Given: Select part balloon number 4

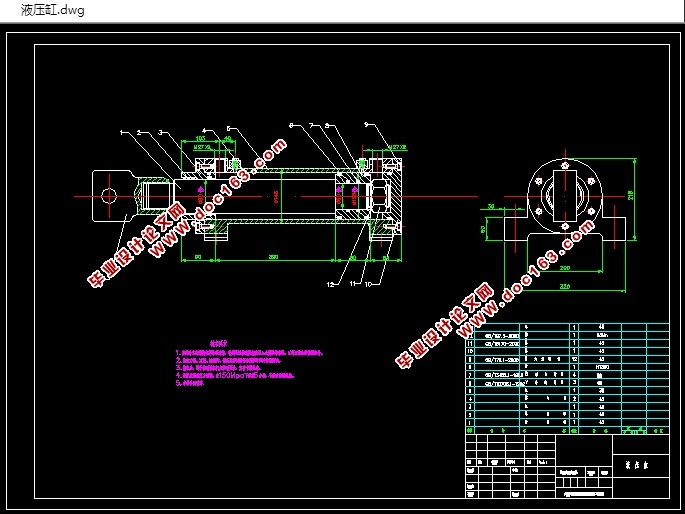Looking at the screenshot, I should point(204,131).
